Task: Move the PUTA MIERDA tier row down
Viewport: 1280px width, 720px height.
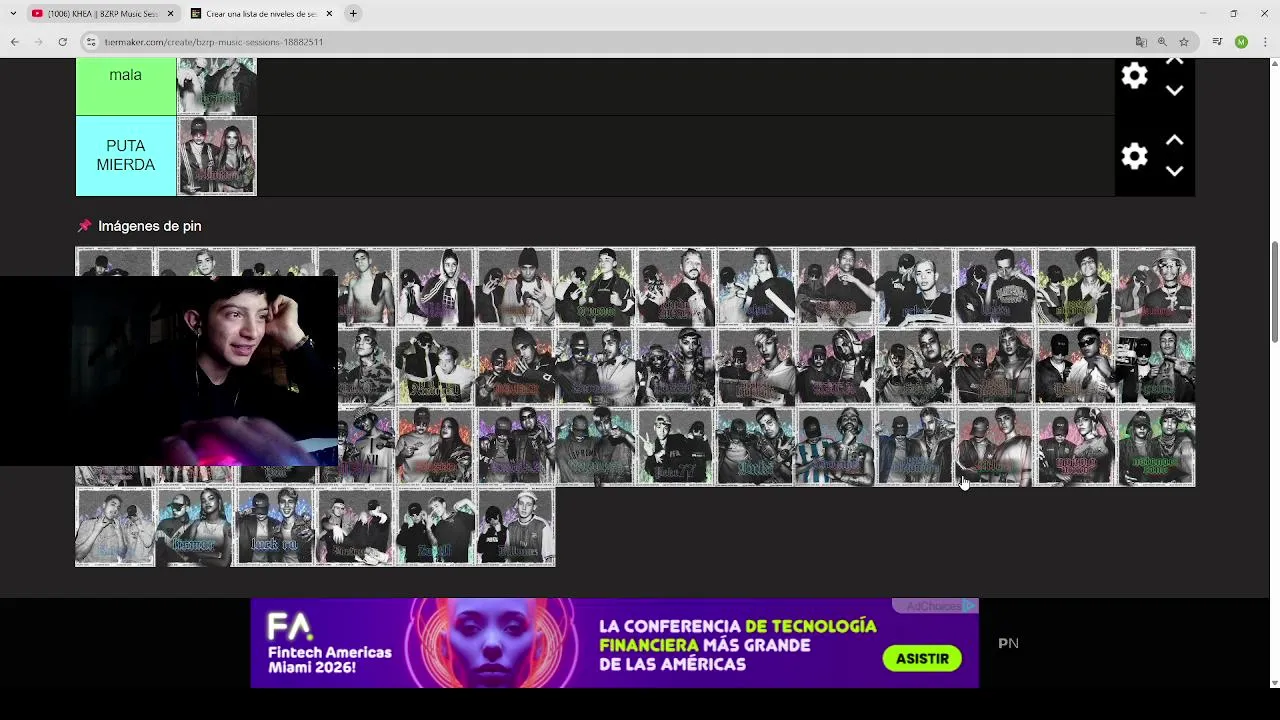Action: [1175, 171]
